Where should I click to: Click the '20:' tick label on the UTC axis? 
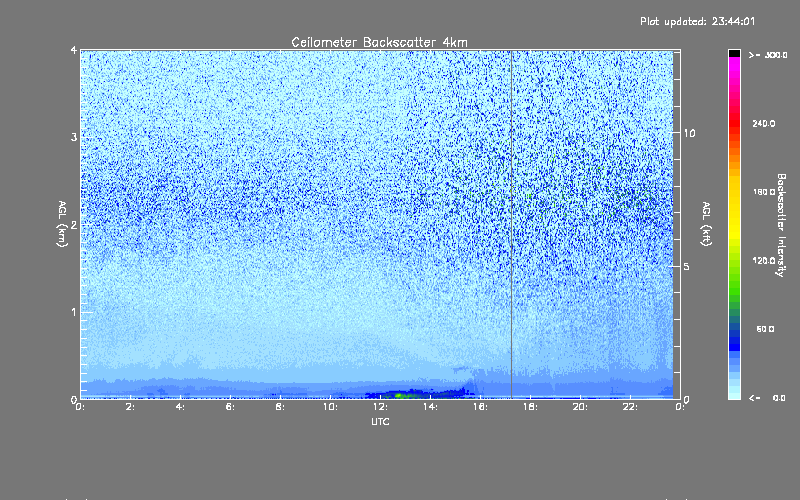click(x=580, y=407)
